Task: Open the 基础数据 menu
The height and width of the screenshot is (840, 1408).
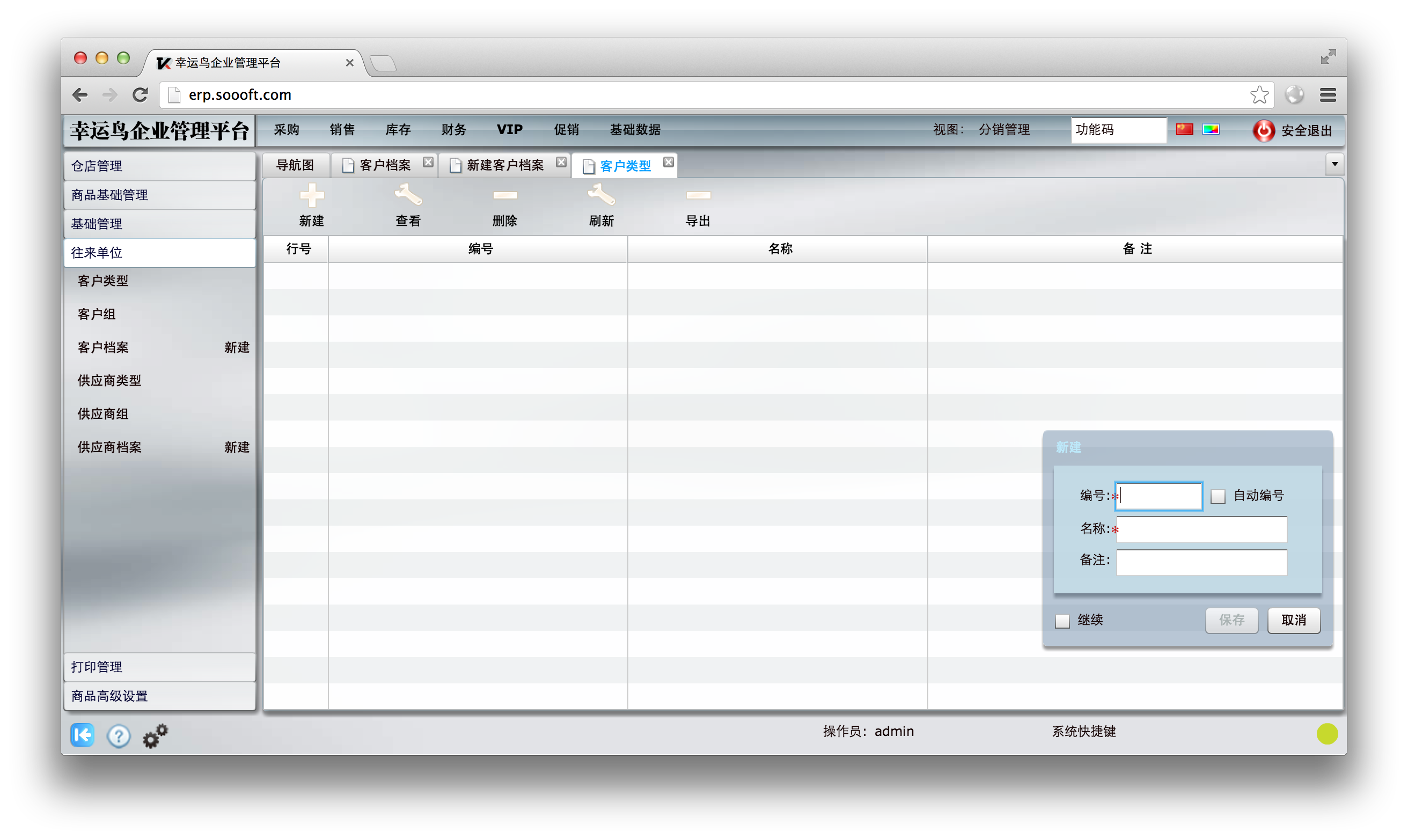Action: click(x=635, y=130)
